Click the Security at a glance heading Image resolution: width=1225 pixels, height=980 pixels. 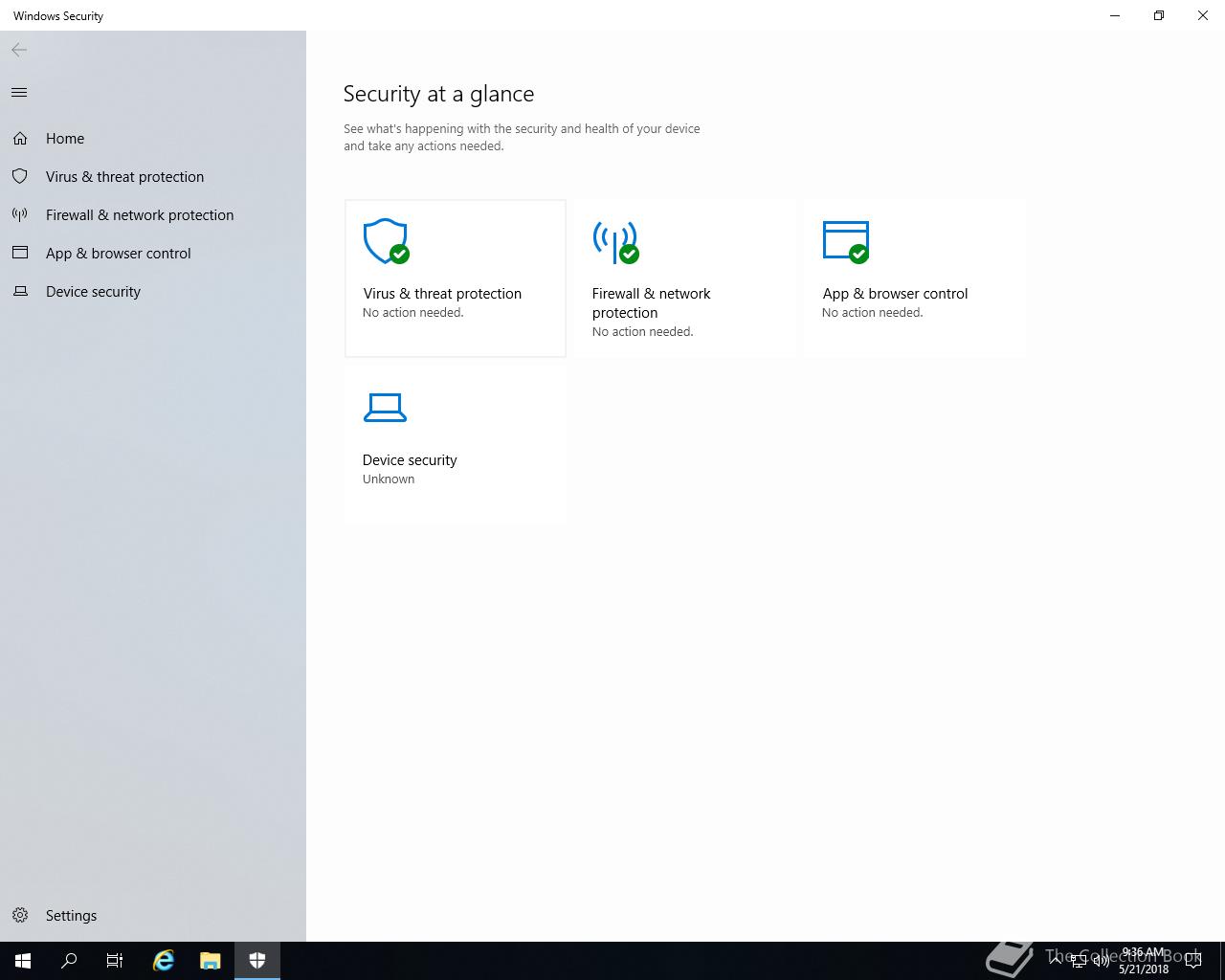pyautogui.click(x=438, y=94)
